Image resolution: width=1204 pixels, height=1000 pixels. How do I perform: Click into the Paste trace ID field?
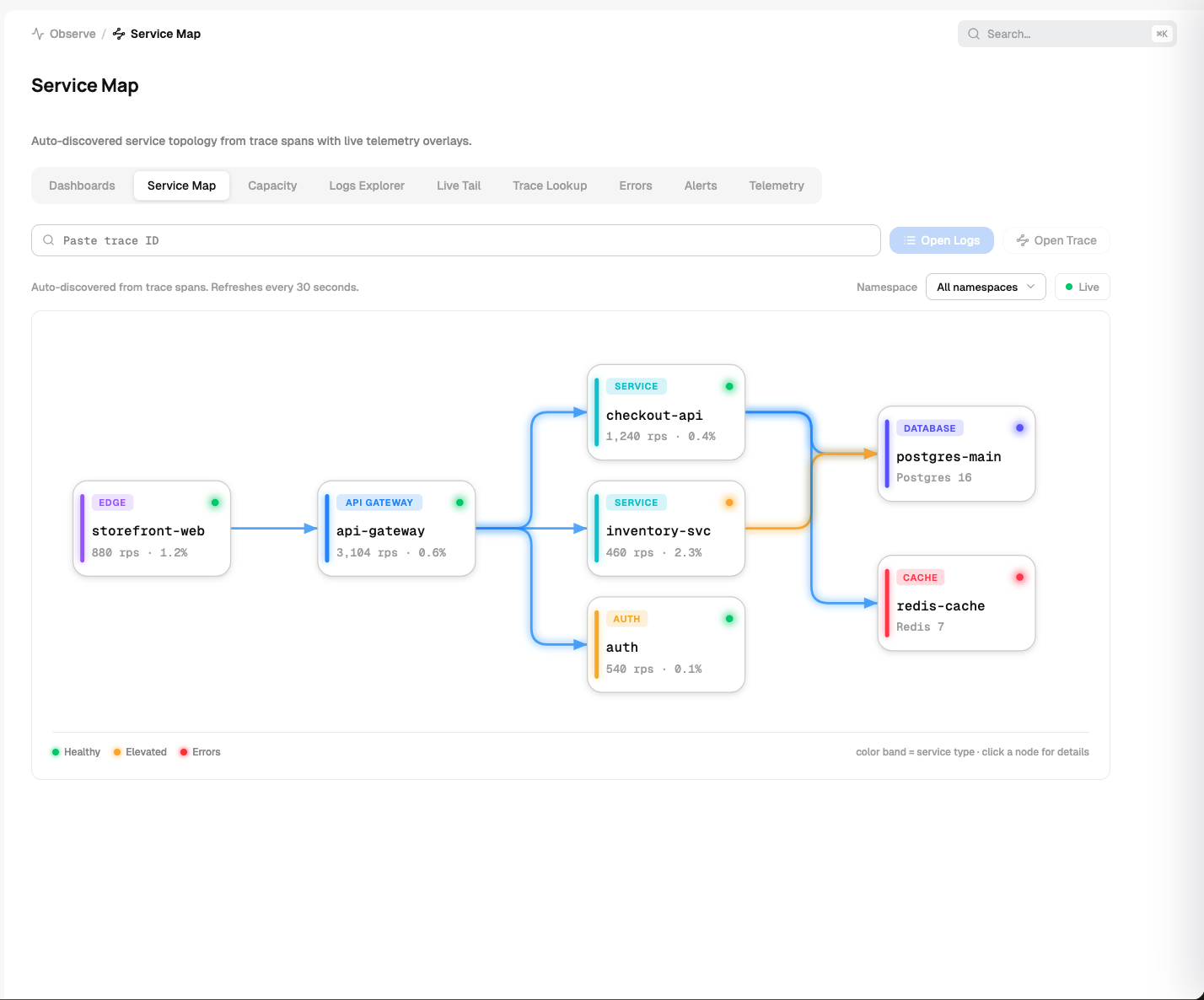(456, 240)
